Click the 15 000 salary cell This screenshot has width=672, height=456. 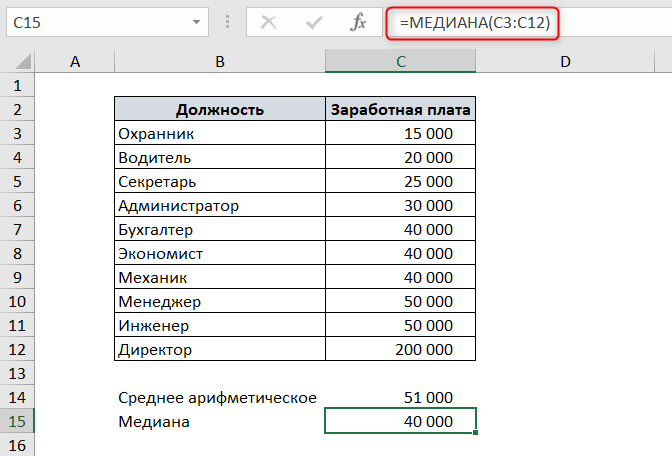(x=400, y=133)
